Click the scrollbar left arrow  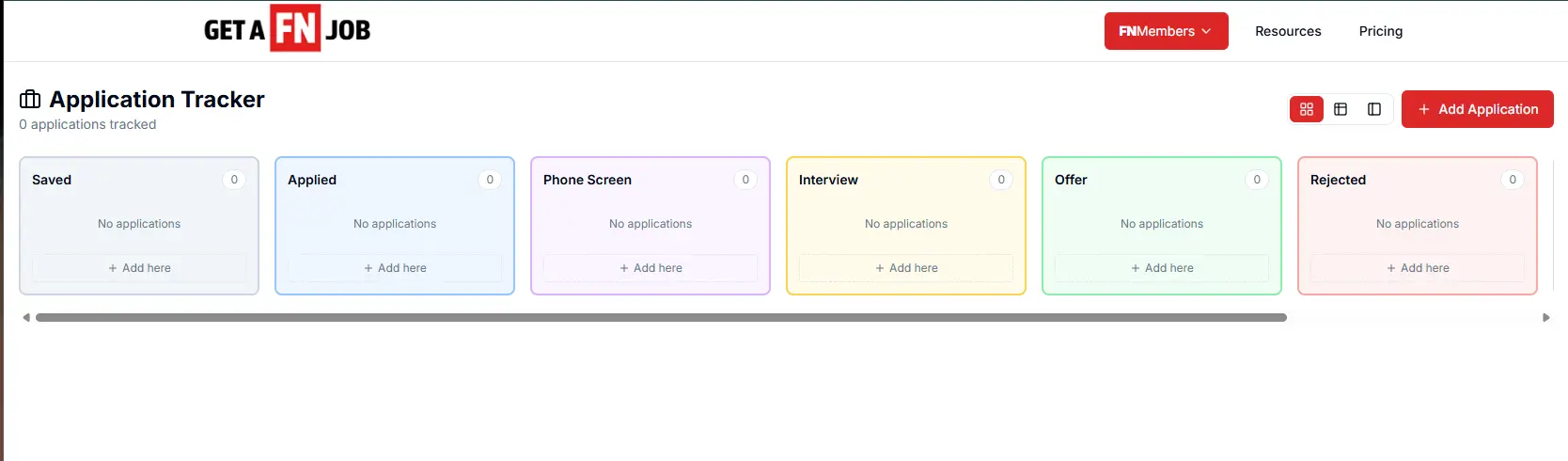pyautogui.click(x=26, y=318)
